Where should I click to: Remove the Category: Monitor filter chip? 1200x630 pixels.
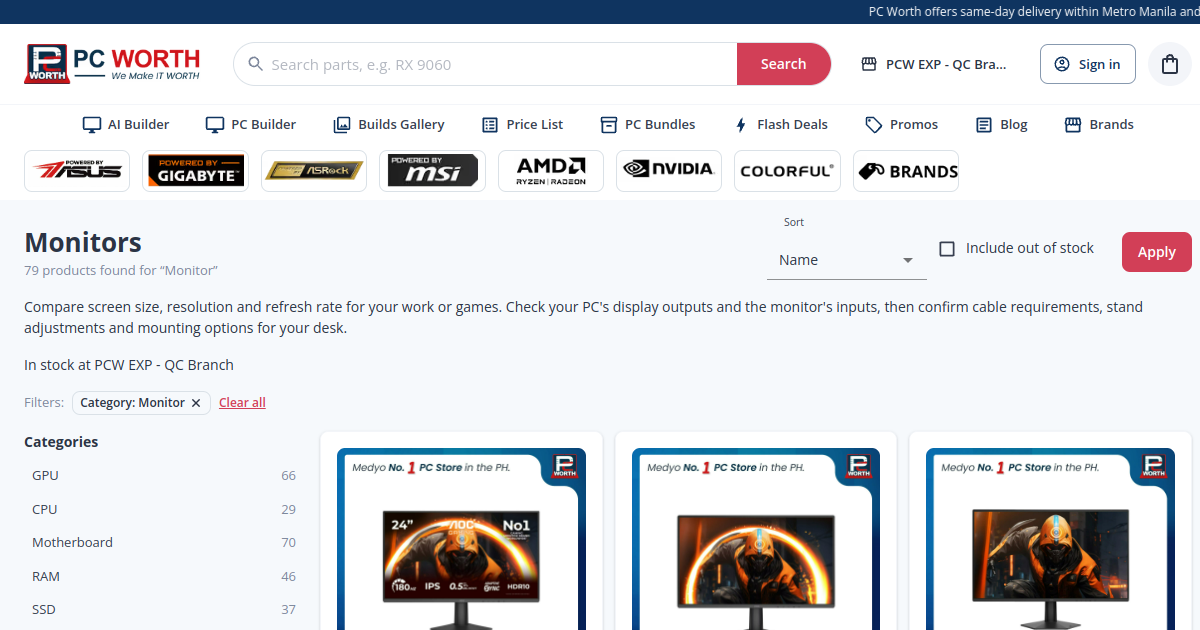click(196, 403)
